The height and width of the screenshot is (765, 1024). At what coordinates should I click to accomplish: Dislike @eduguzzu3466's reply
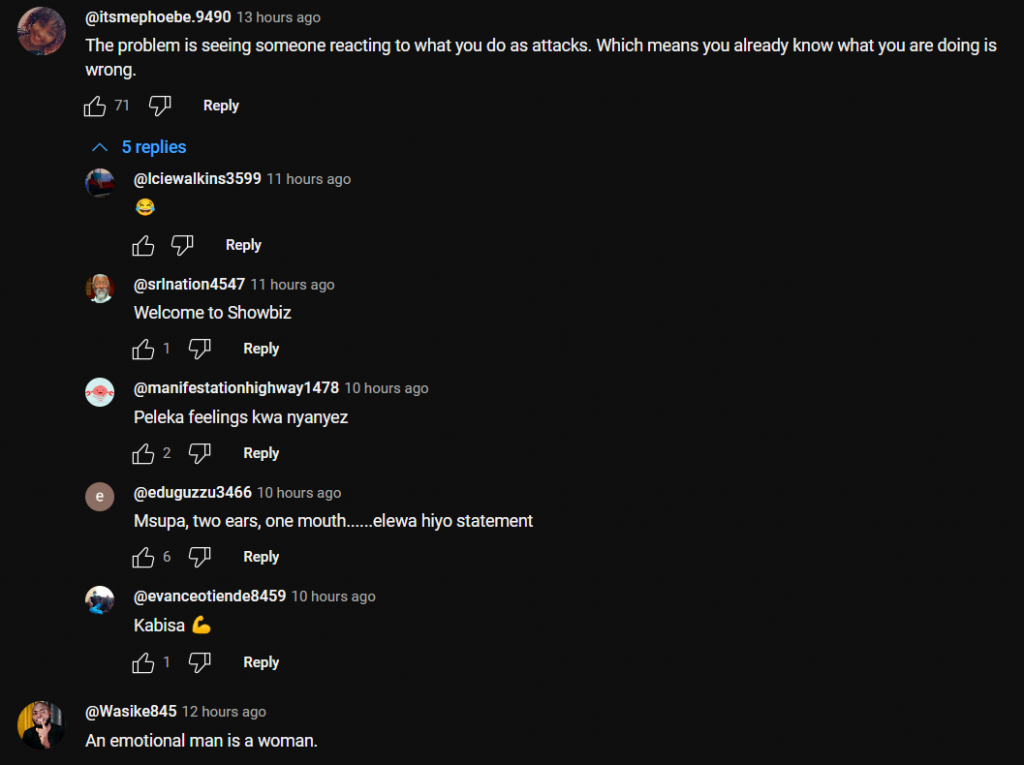click(x=200, y=557)
